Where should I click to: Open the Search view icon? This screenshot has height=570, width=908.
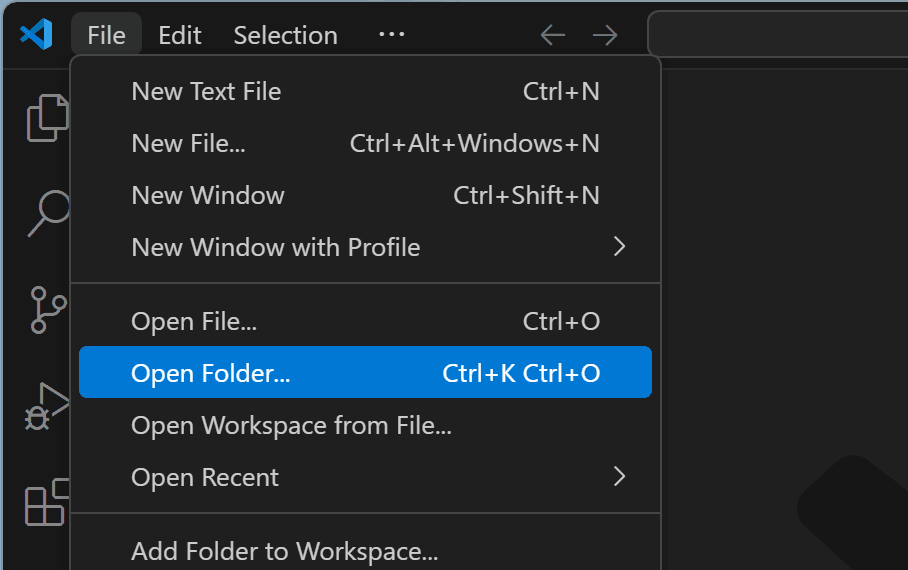(47, 214)
